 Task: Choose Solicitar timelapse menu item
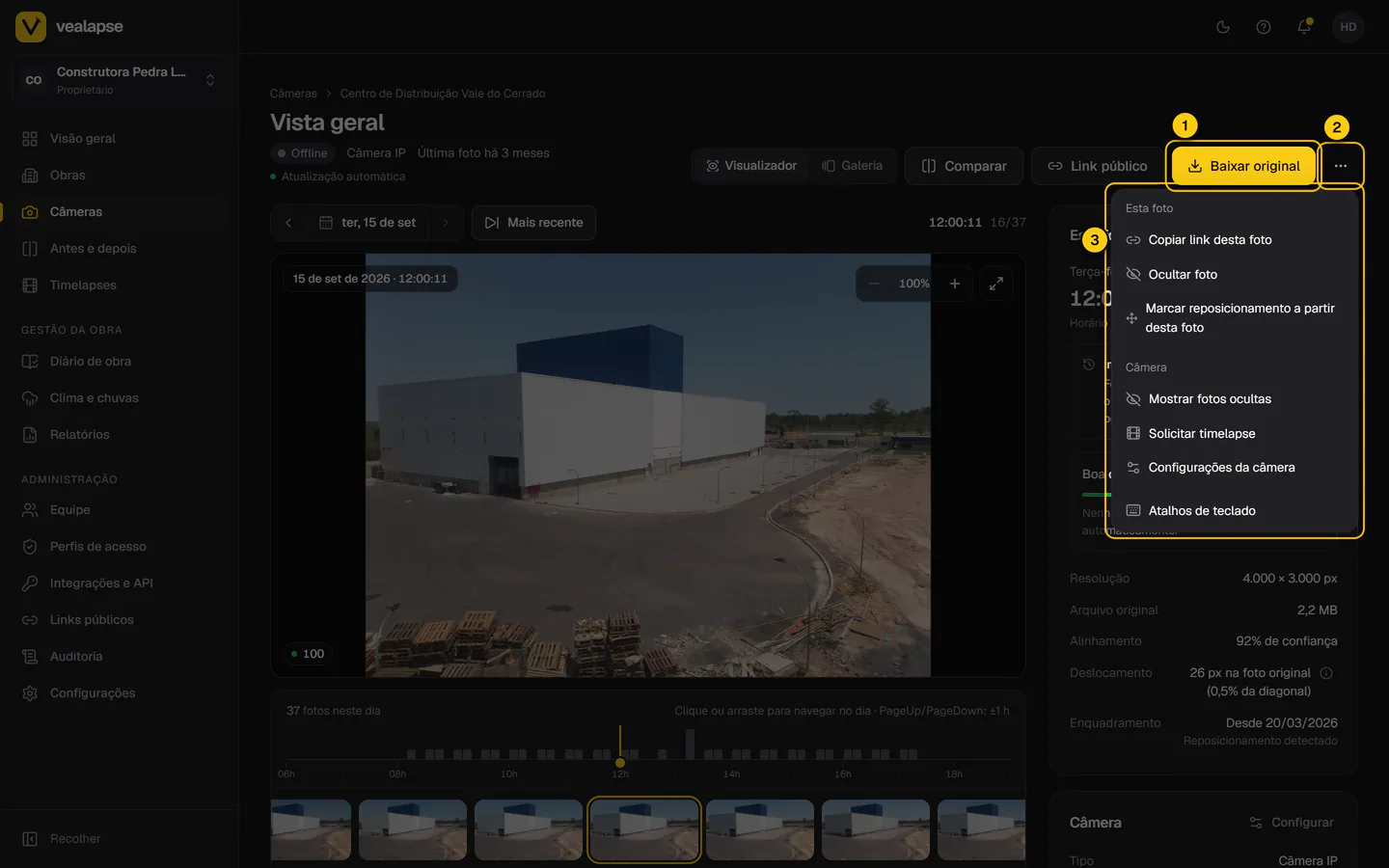[1234, 434]
